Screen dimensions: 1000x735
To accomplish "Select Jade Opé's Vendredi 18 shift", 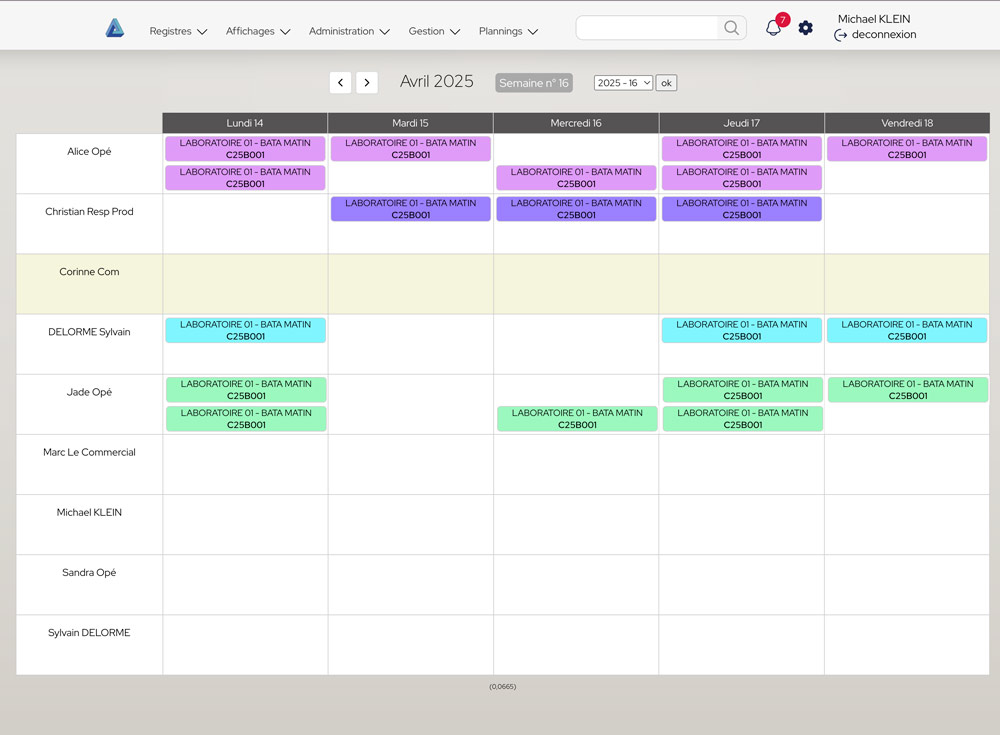I will tap(907, 390).
